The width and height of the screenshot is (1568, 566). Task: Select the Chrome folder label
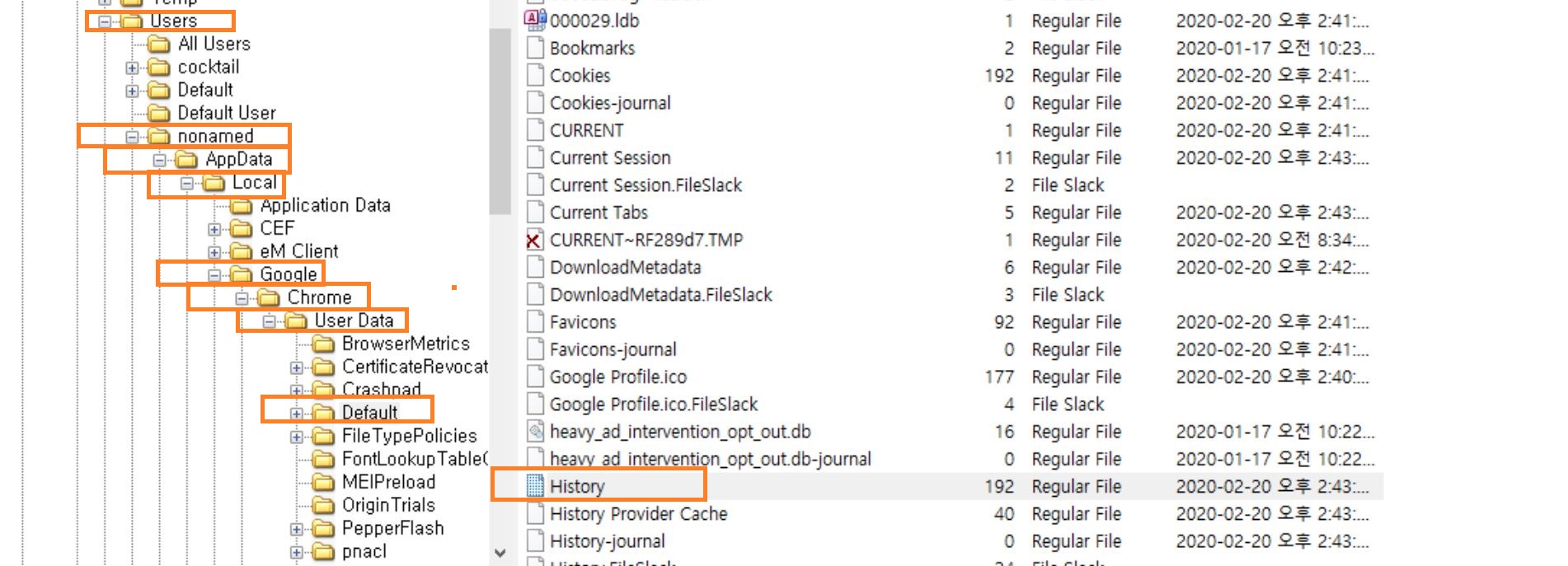coord(319,297)
